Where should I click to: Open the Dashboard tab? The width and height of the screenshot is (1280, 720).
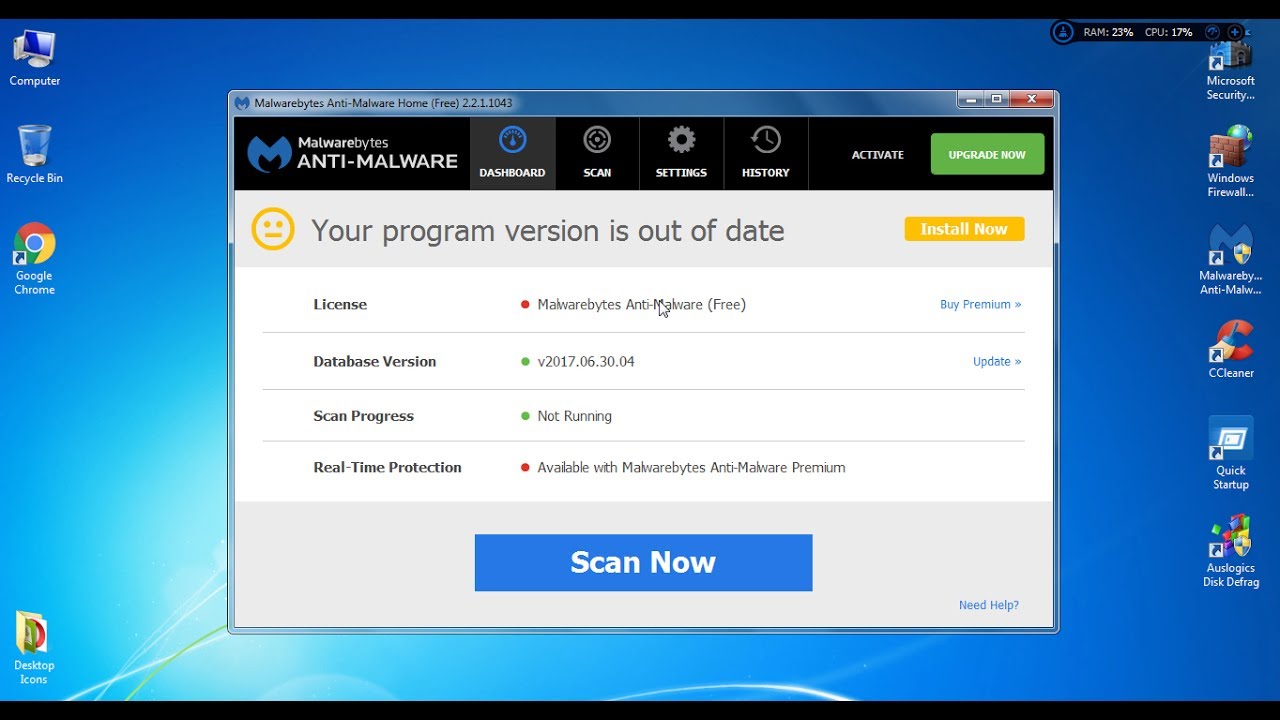[x=512, y=154]
